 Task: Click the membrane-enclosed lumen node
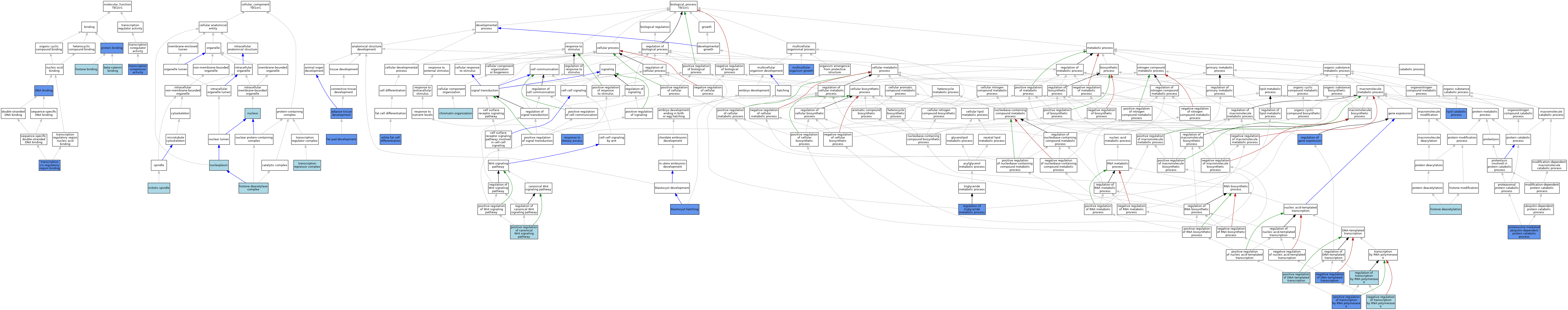point(183,48)
